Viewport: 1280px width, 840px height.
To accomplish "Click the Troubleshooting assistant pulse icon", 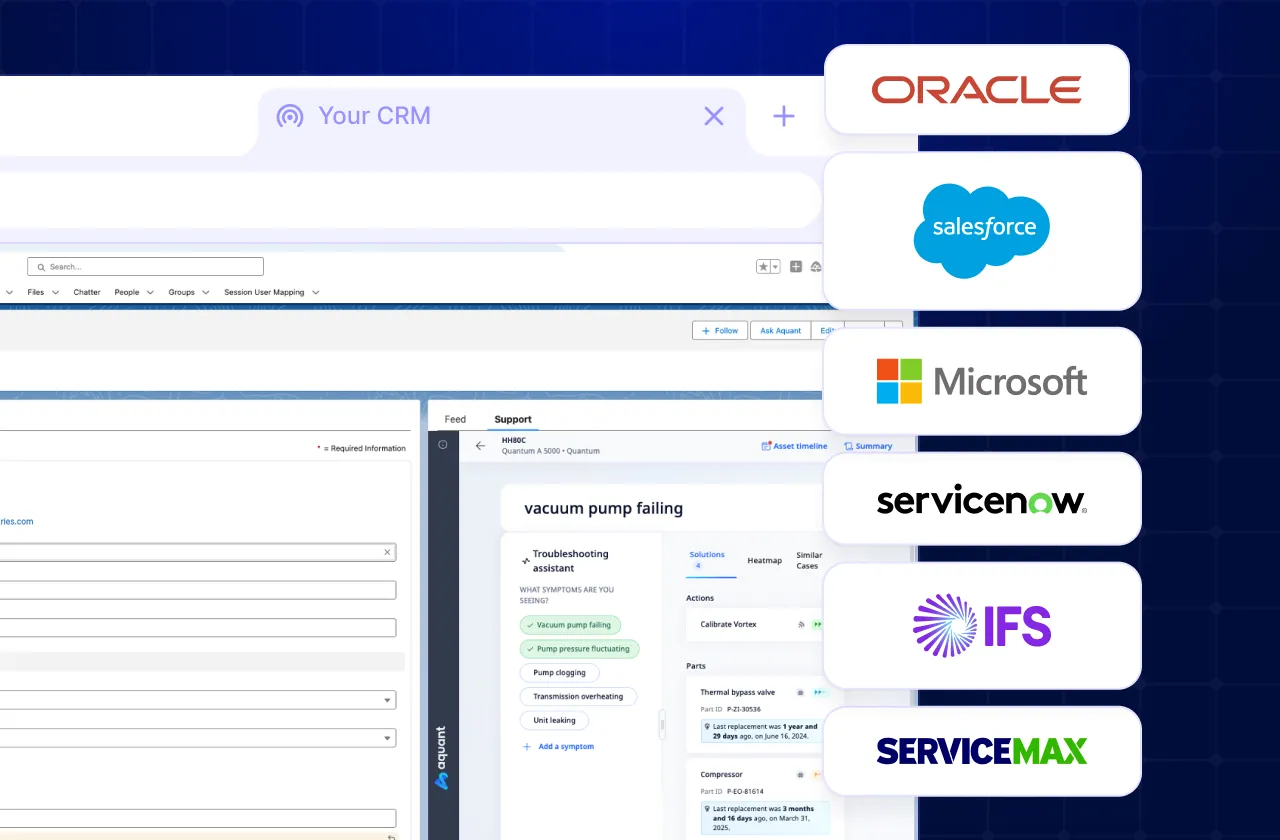I will pyautogui.click(x=526, y=561).
